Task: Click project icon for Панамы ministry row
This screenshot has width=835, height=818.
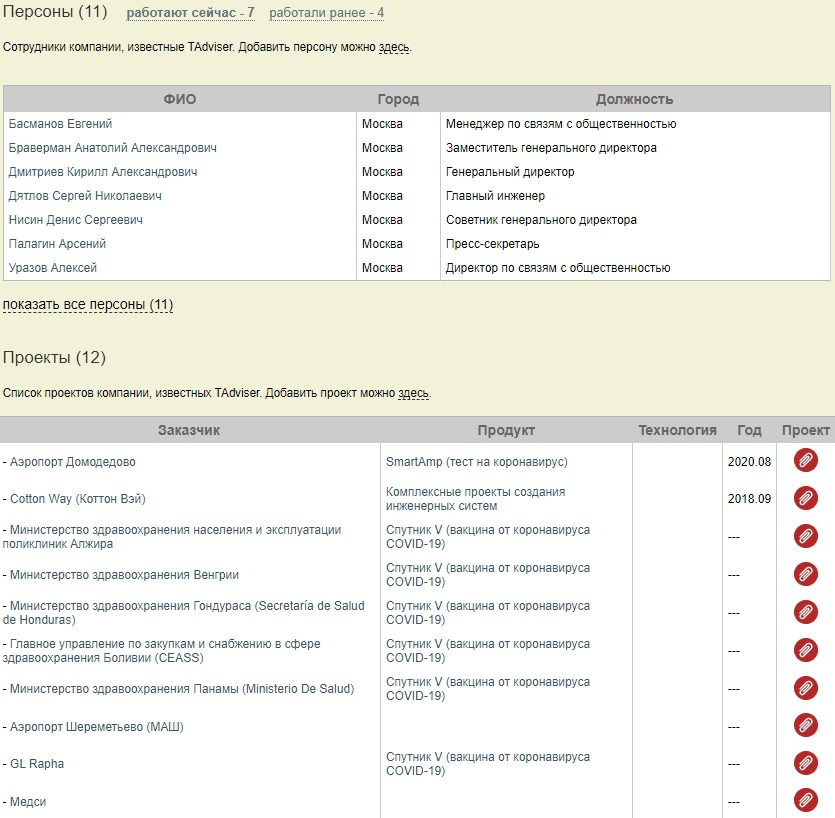Action: click(805, 688)
